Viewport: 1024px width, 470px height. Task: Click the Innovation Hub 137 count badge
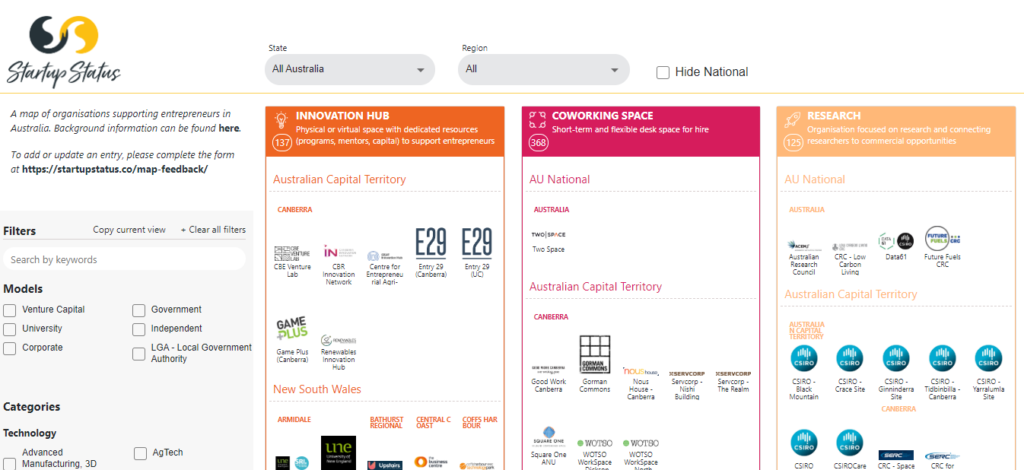click(x=282, y=143)
